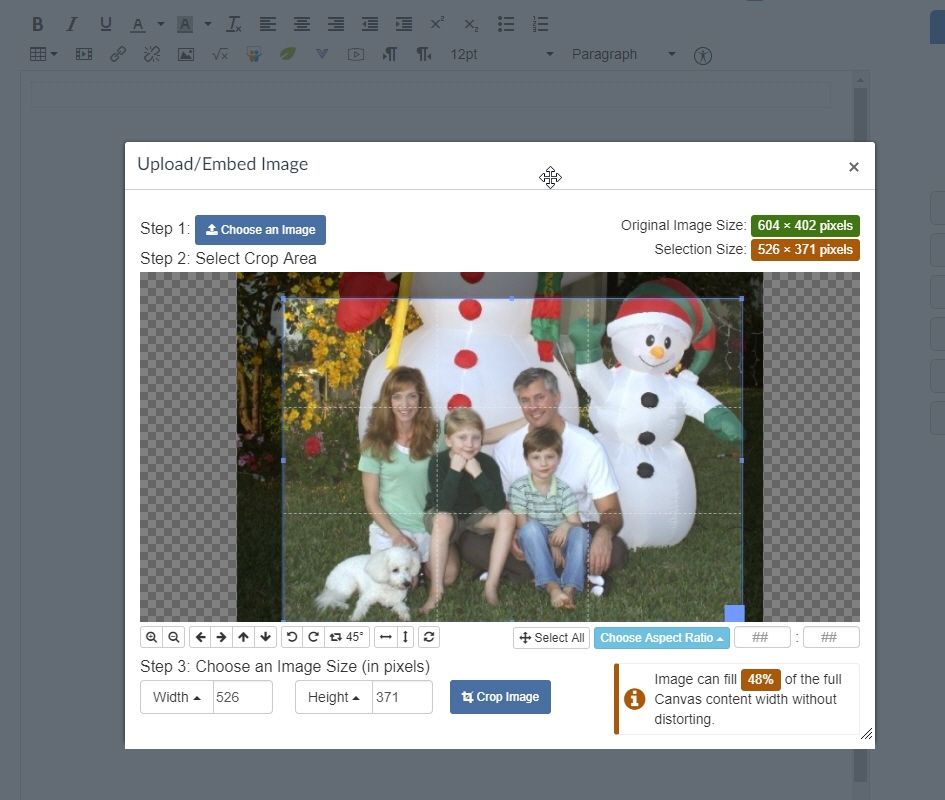Reset the crop editor with refresh icon
The height and width of the screenshot is (800, 945).
429,637
